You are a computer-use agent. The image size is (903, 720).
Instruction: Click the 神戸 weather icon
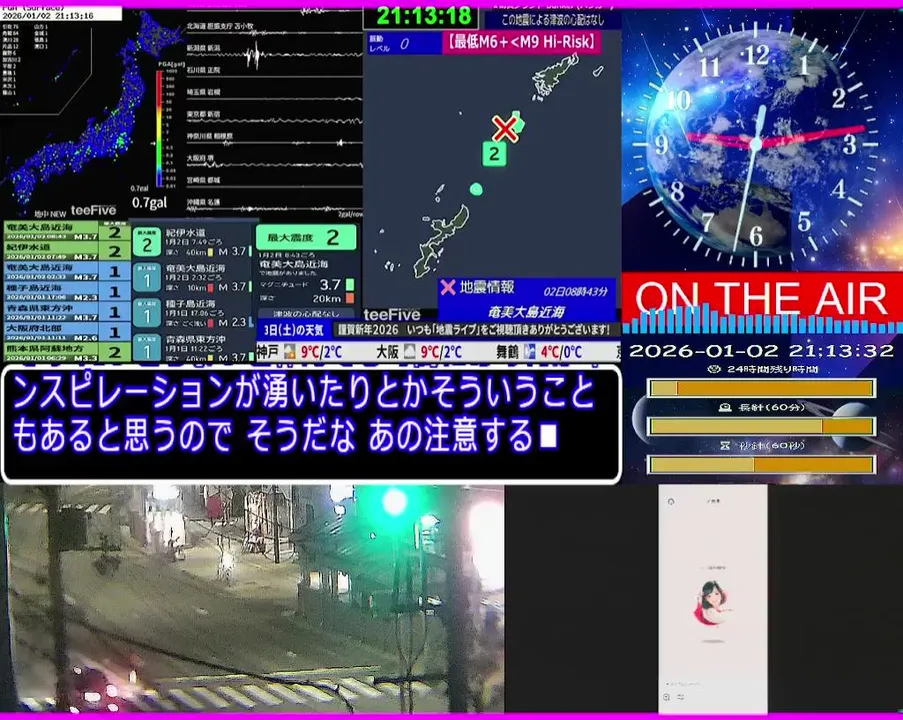coord(290,351)
